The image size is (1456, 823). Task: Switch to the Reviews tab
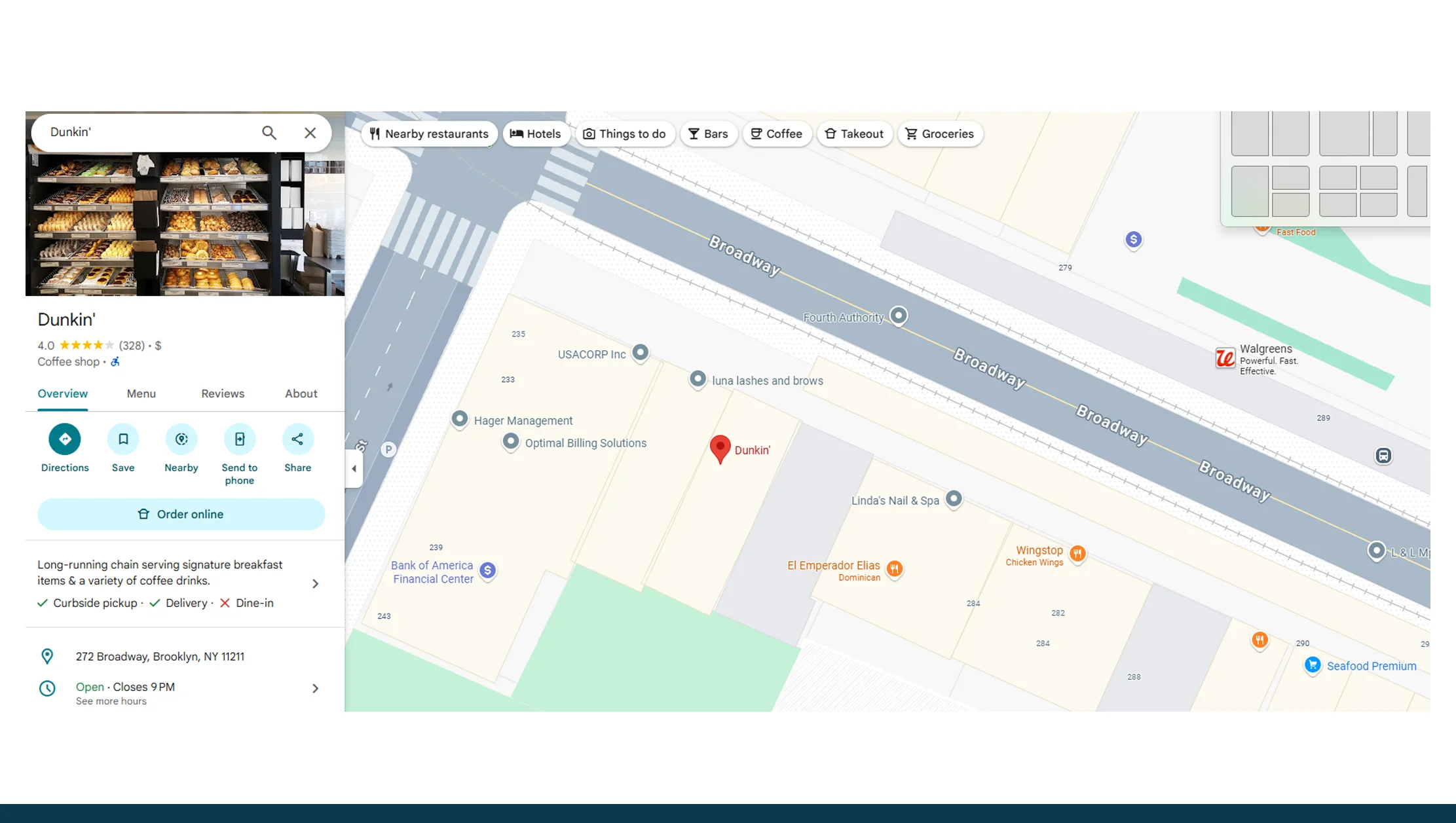coord(223,393)
